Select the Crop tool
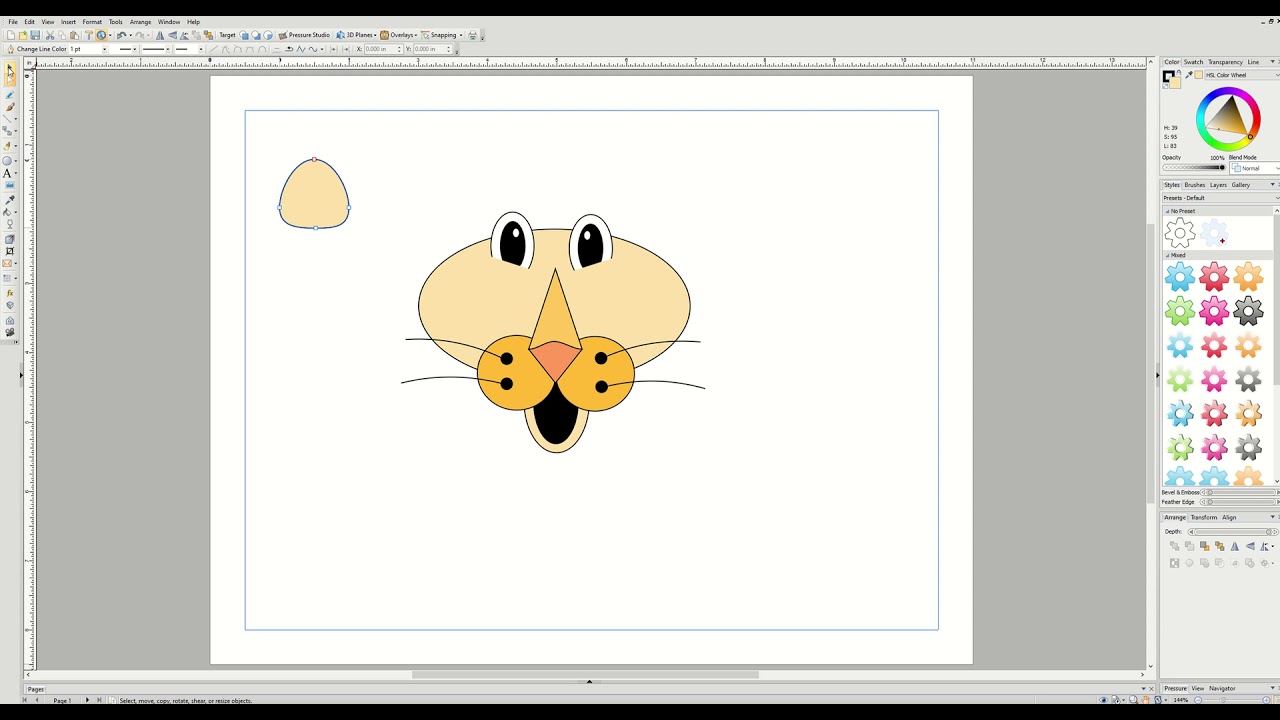Image resolution: width=1280 pixels, height=720 pixels. pyautogui.click(x=10, y=251)
